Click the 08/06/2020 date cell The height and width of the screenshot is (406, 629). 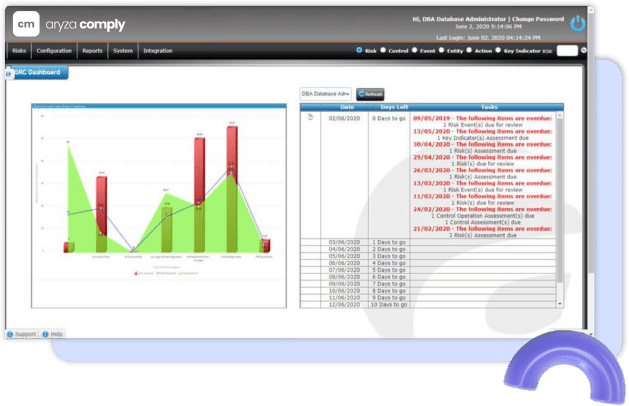coord(344,277)
